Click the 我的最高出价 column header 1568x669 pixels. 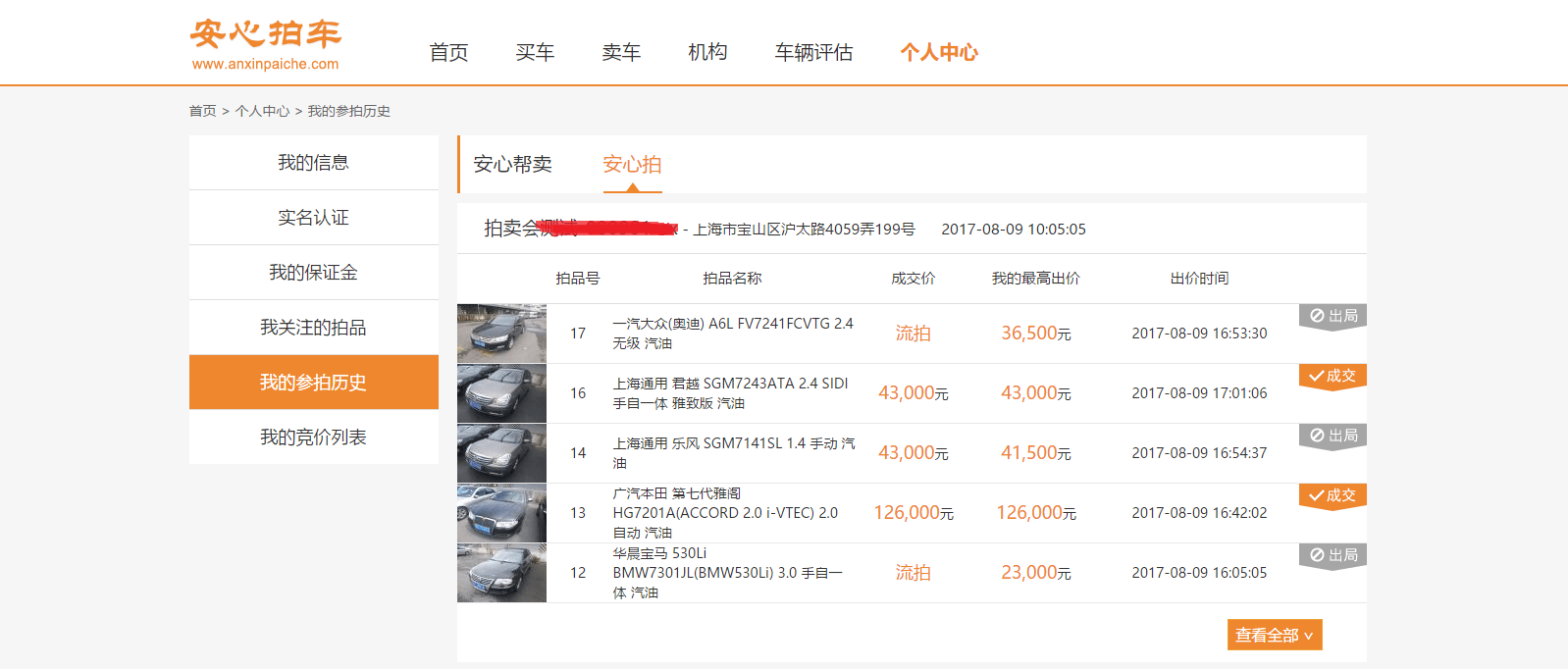pyautogui.click(x=1036, y=279)
